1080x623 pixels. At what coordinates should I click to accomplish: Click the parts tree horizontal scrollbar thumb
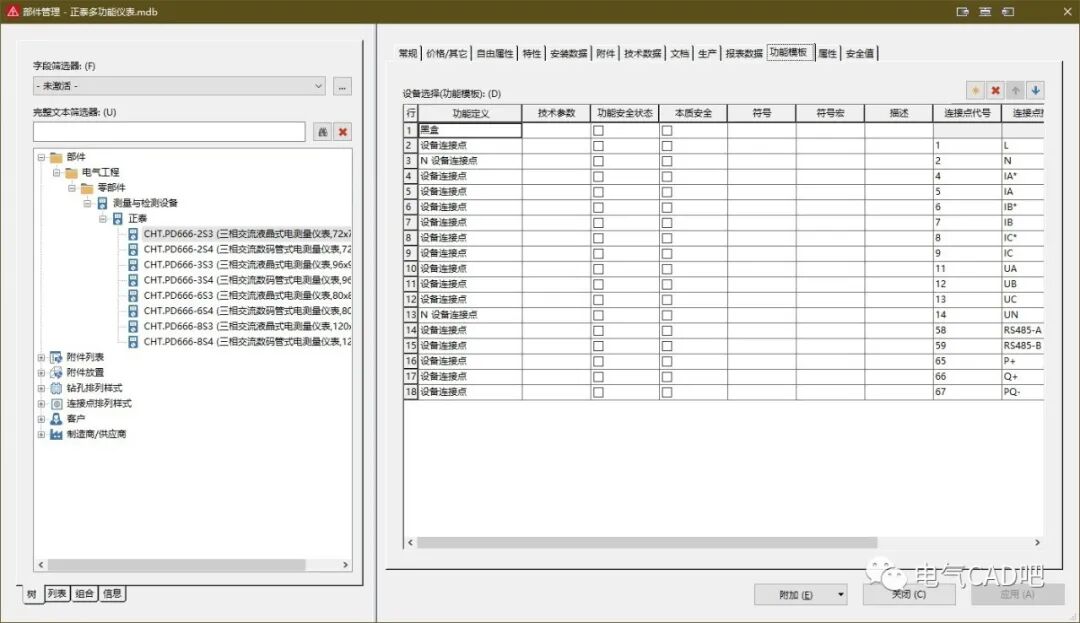(x=176, y=564)
